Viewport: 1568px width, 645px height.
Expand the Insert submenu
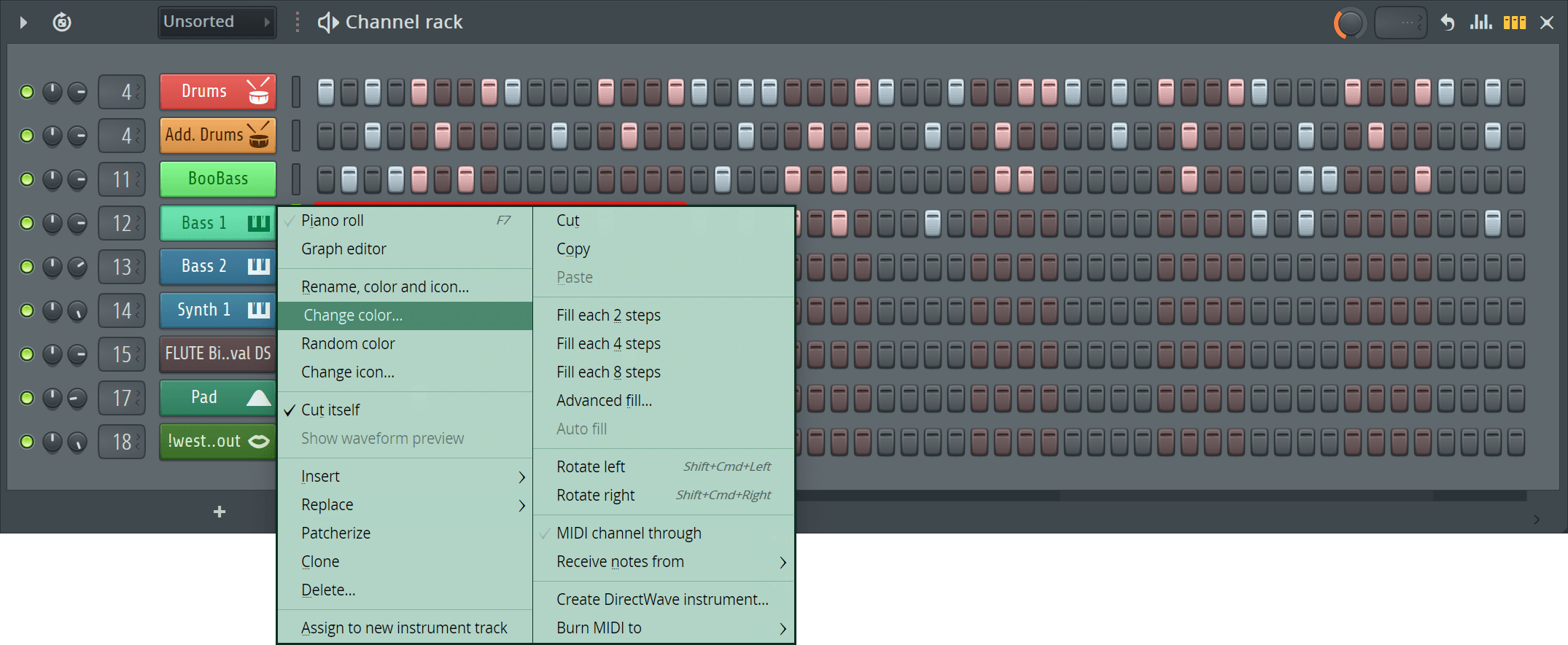pyautogui.click(x=405, y=476)
